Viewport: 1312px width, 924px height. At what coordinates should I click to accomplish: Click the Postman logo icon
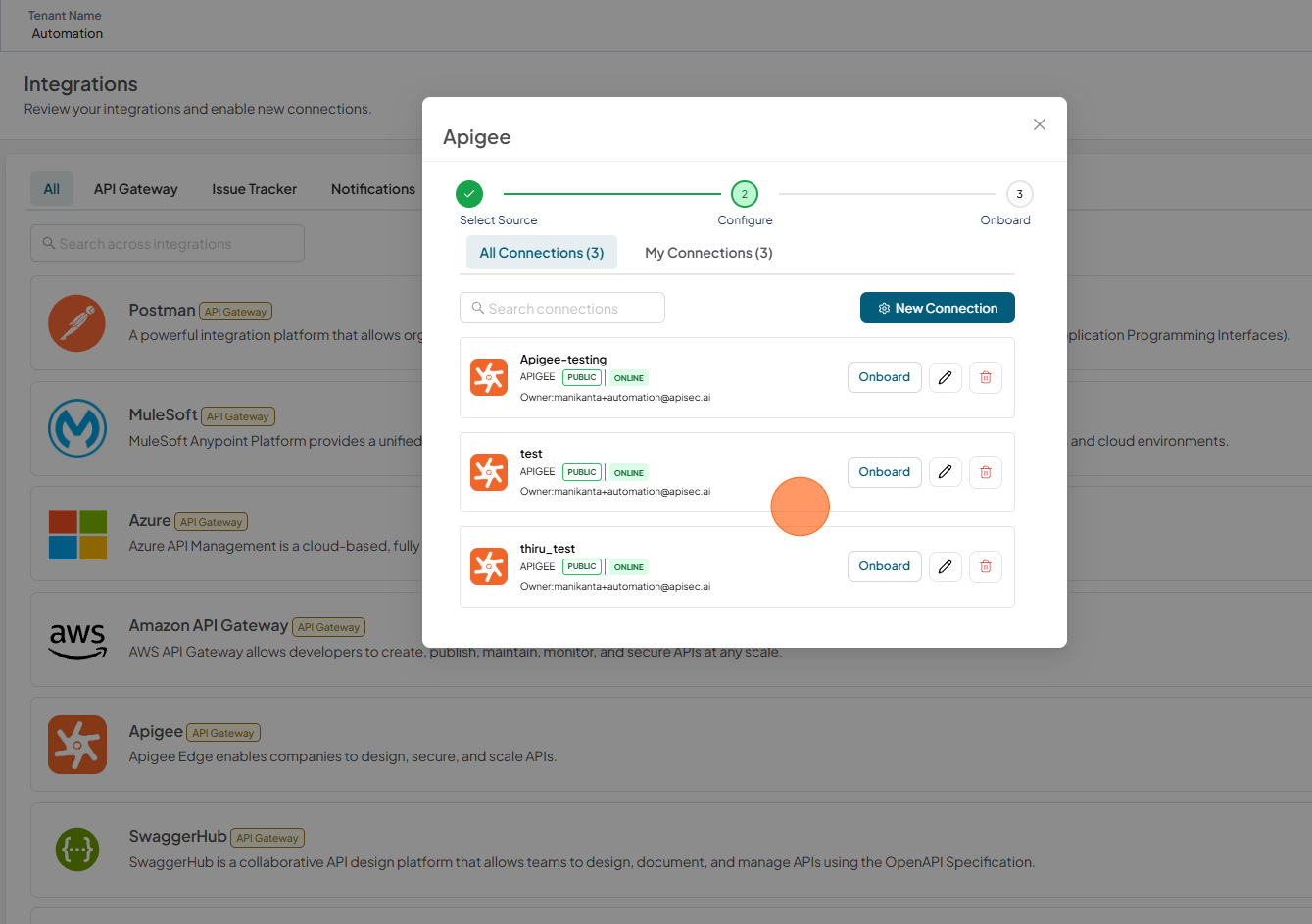click(77, 323)
